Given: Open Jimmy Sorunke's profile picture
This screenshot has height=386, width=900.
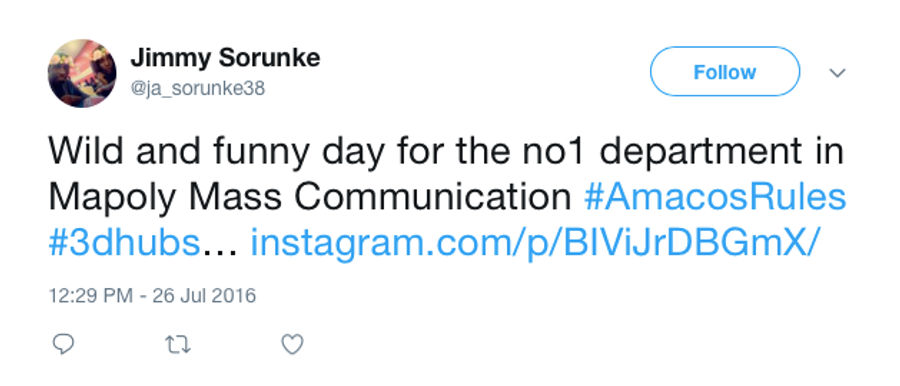Looking at the screenshot, I should [82, 73].
